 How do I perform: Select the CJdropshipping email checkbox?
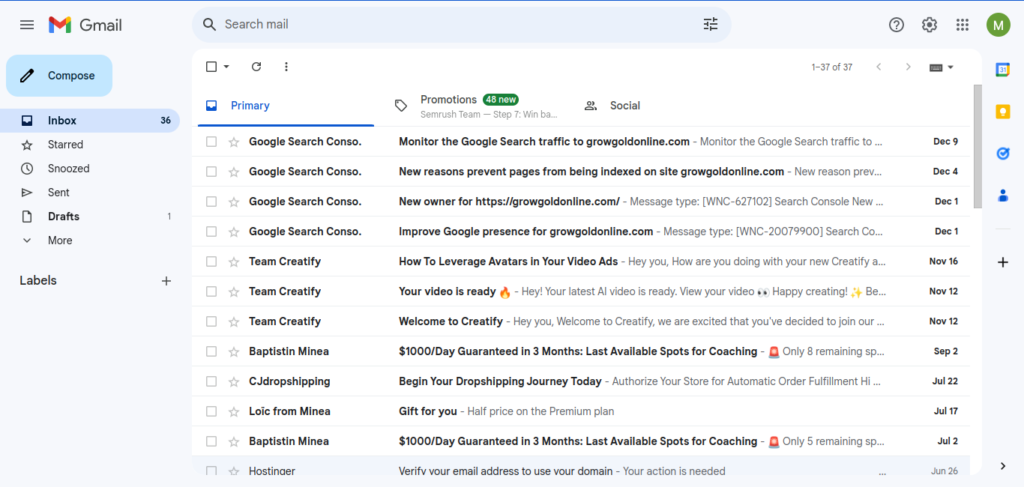211,381
